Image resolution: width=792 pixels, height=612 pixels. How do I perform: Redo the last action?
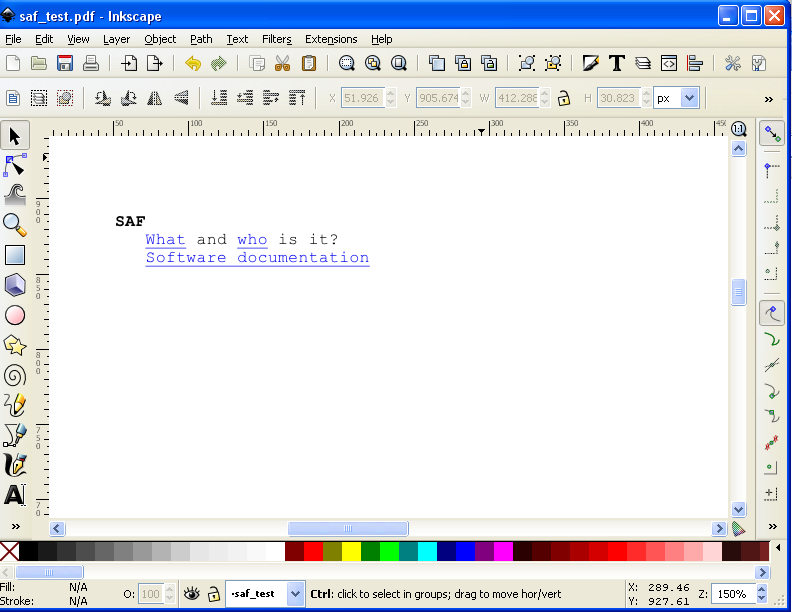pyautogui.click(x=219, y=64)
